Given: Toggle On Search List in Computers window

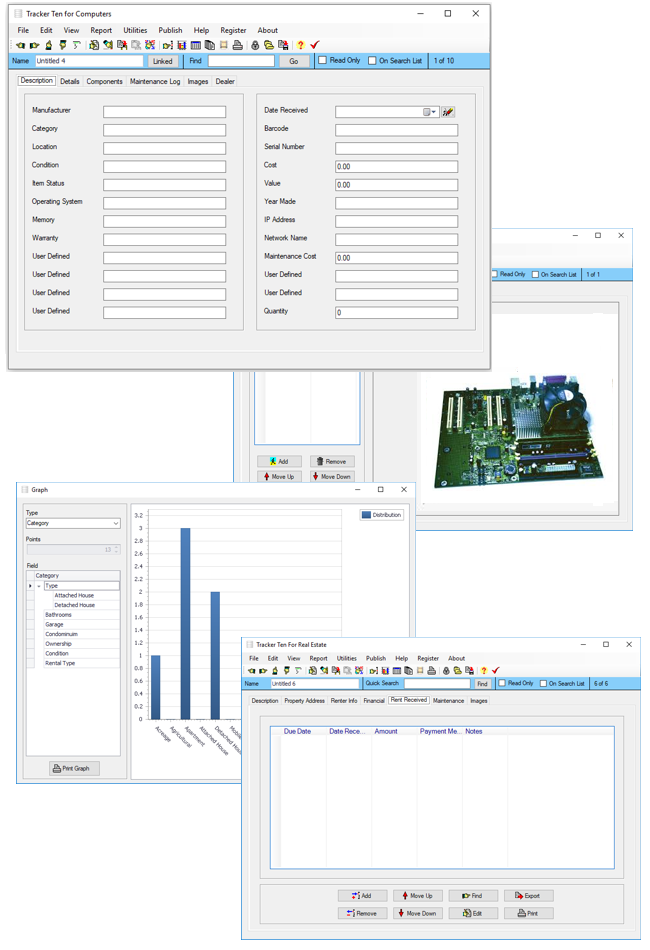Looking at the screenshot, I should tap(373, 61).
